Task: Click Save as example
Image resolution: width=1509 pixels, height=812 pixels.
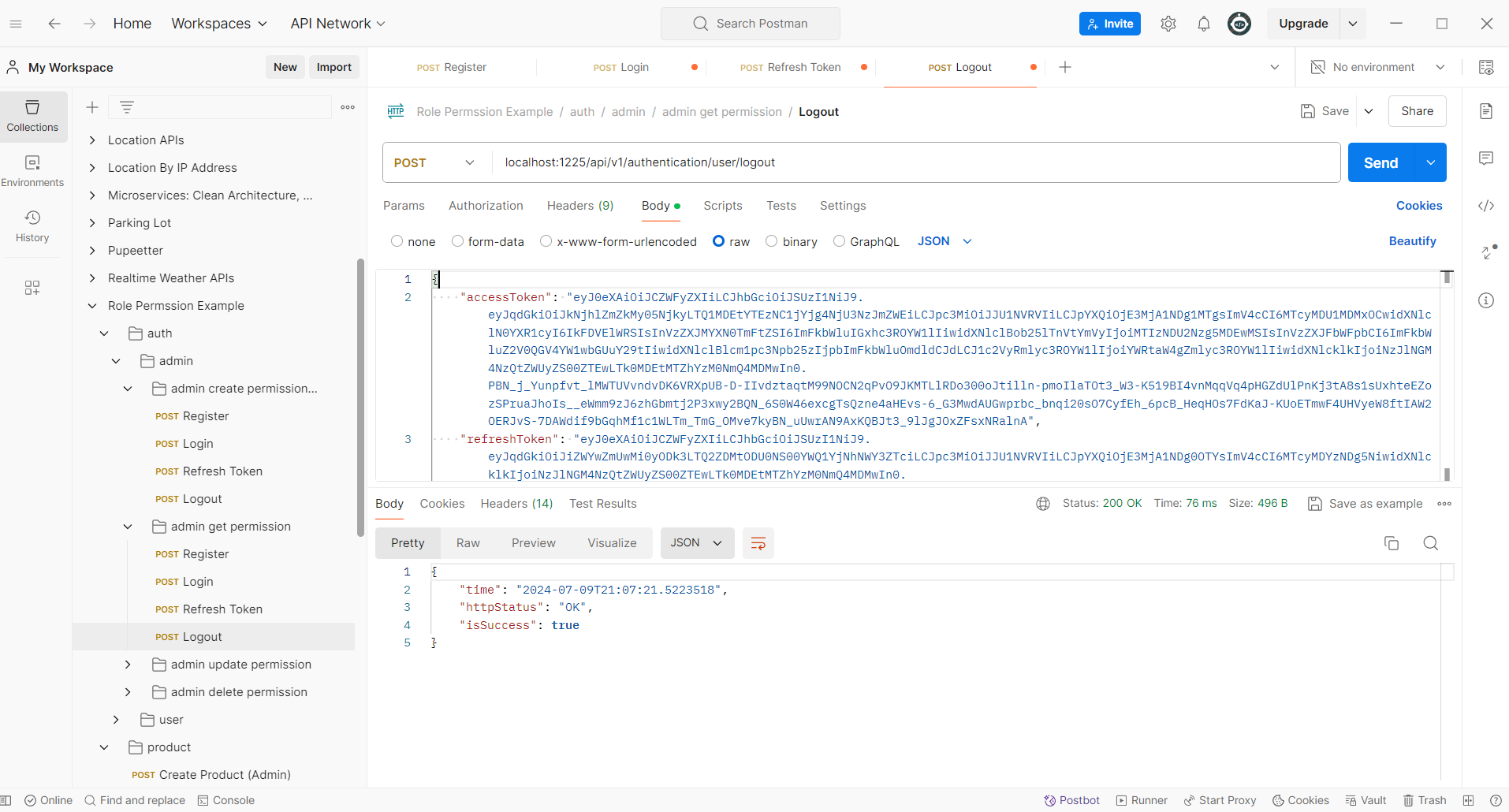Action: click(x=1366, y=504)
